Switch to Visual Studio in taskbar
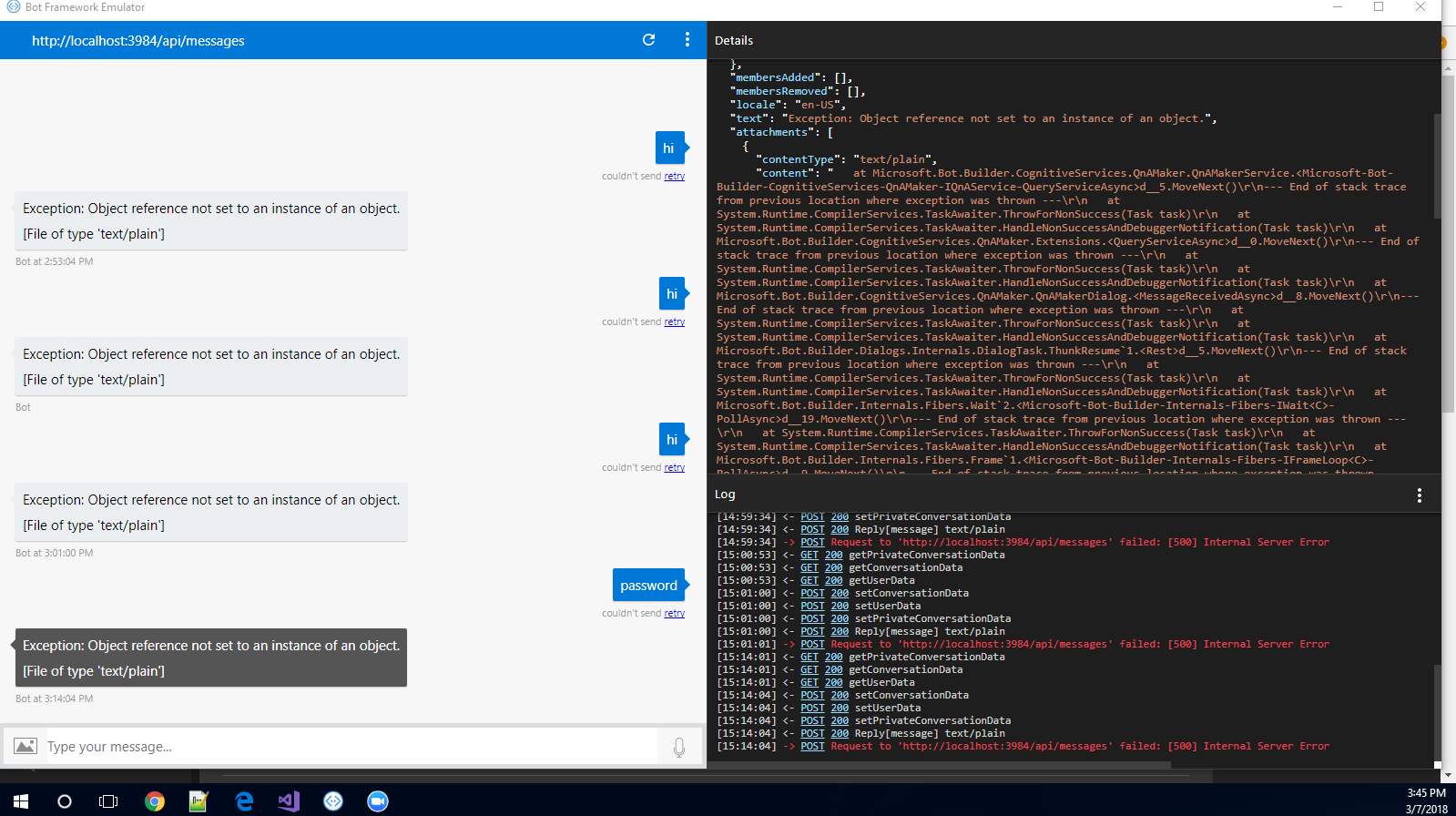 tap(289, 801)
